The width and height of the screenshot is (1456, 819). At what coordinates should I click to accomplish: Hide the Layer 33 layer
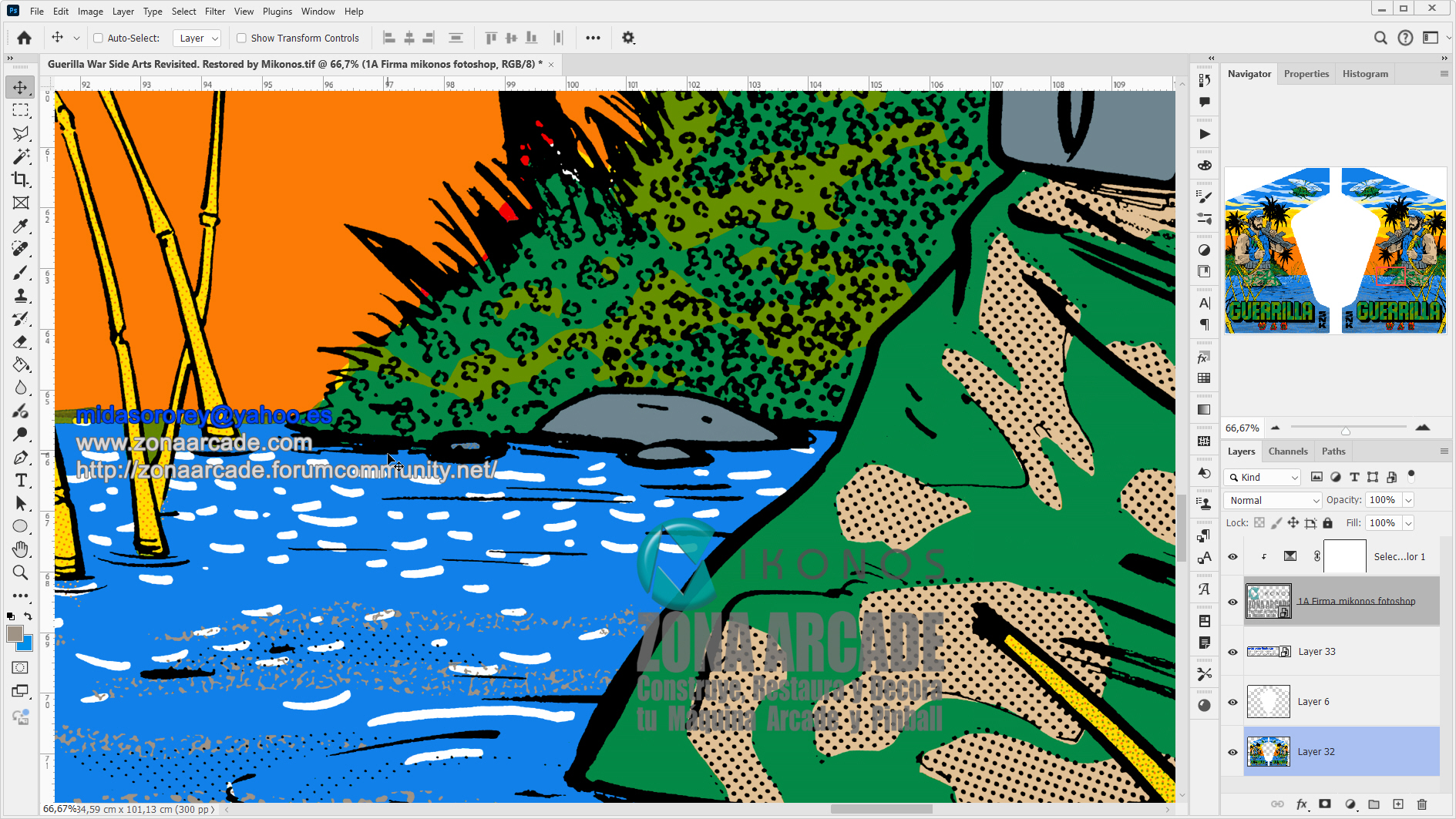tap(1232, 652)
